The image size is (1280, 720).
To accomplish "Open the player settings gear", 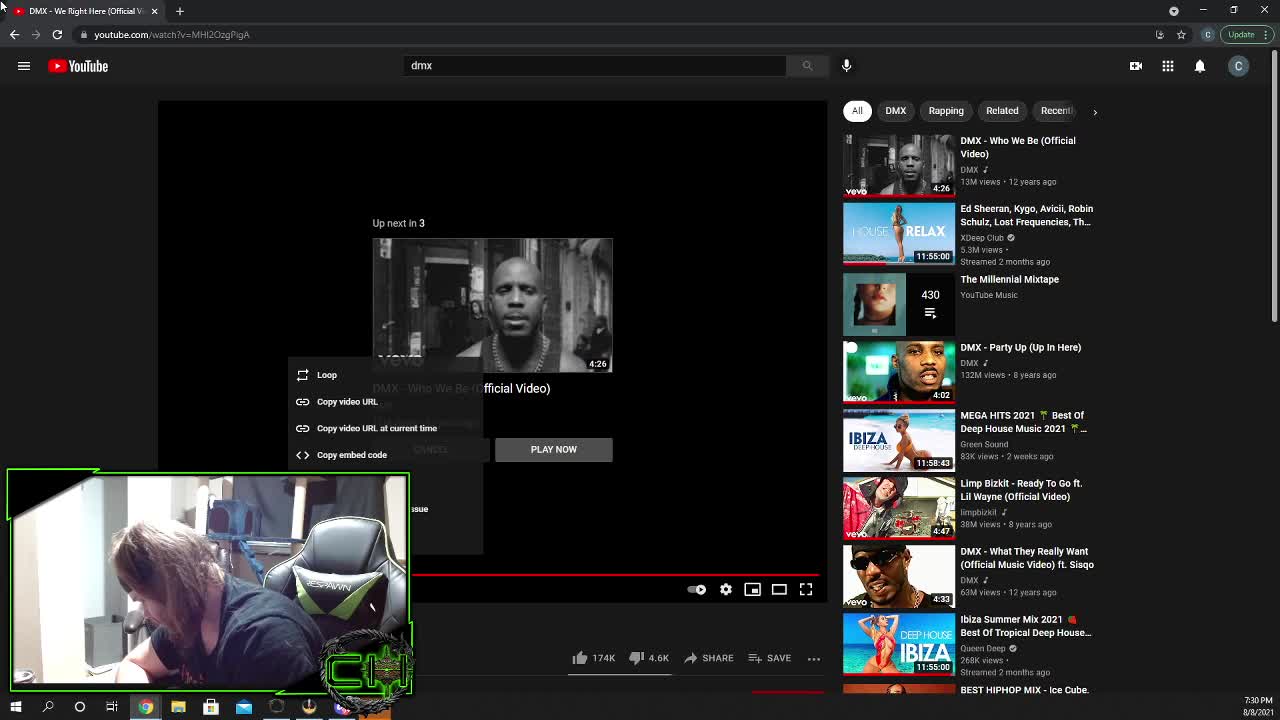I will [x=726, y=590].
